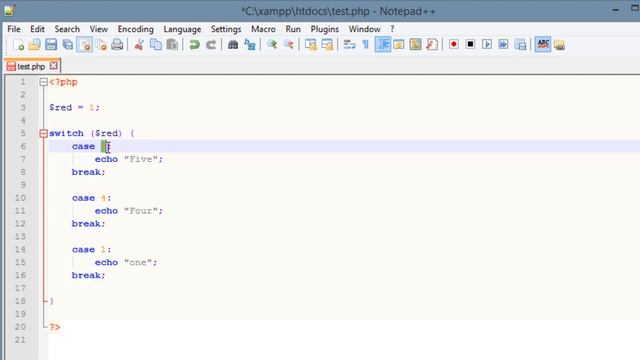The width and height of the screenshot is (640, 360).
Task: Save all files using the Save All icon
Action: (68, 44)
